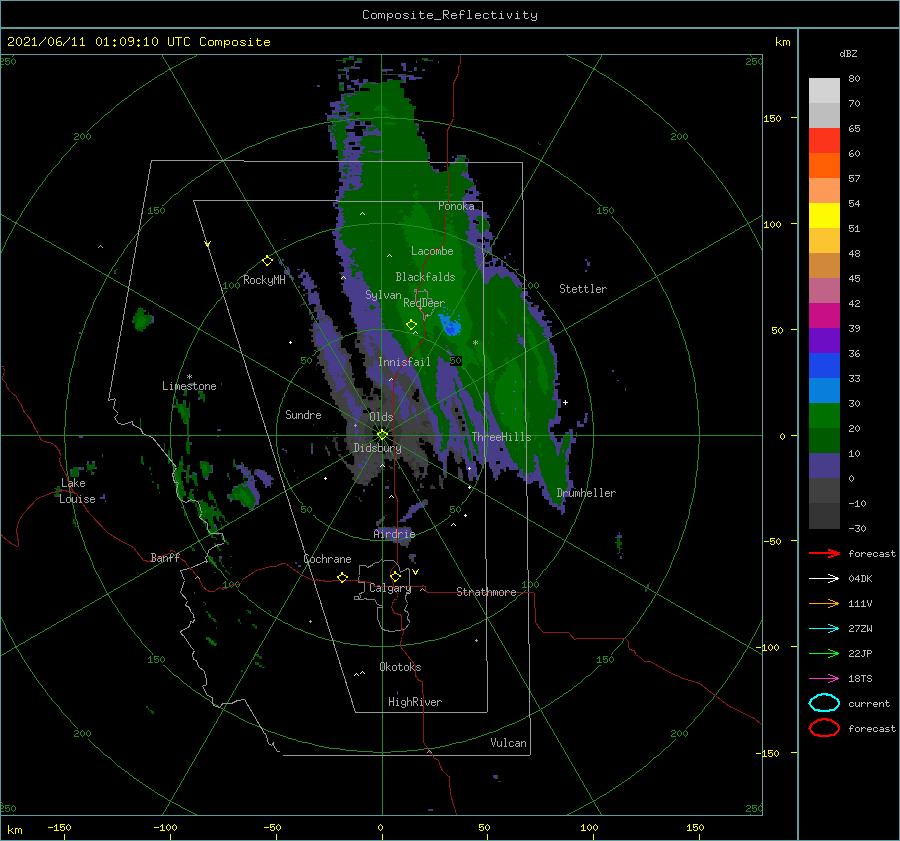Click the Limestone label

[x=189, y=386]
